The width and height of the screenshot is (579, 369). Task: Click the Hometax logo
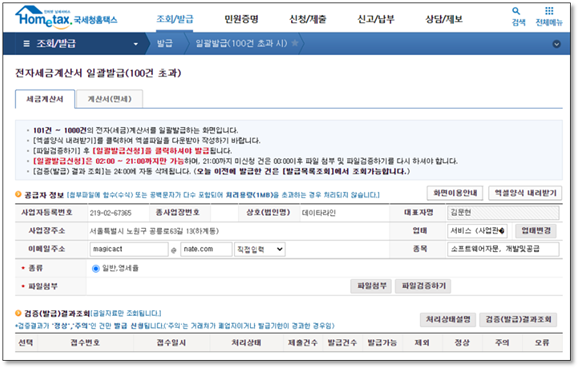(66, 18)
